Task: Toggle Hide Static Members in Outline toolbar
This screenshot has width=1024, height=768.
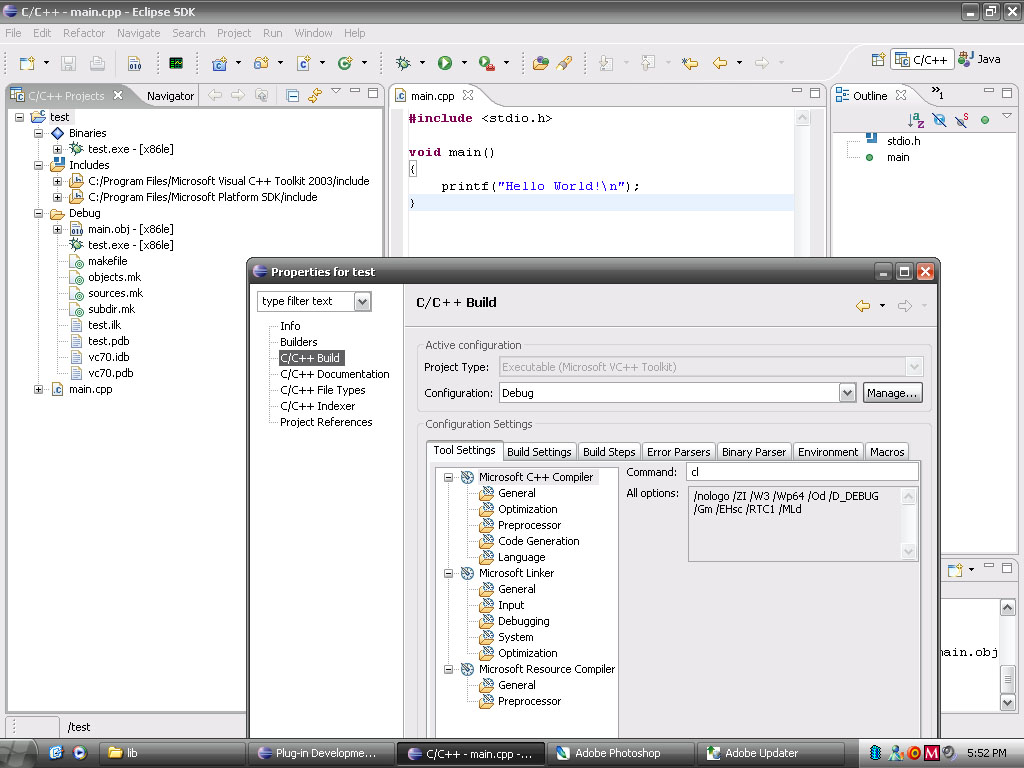Action: [961, 120]
